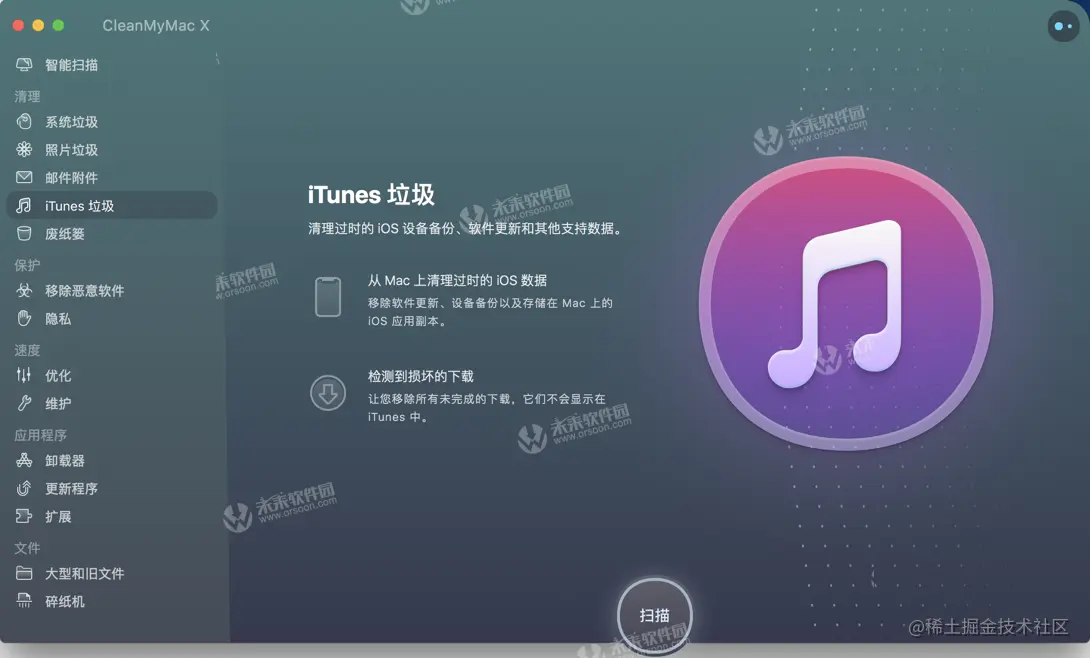Select 隐私 in the sidebar
This screenshot has width=1090, height=658.
[111, 318]
